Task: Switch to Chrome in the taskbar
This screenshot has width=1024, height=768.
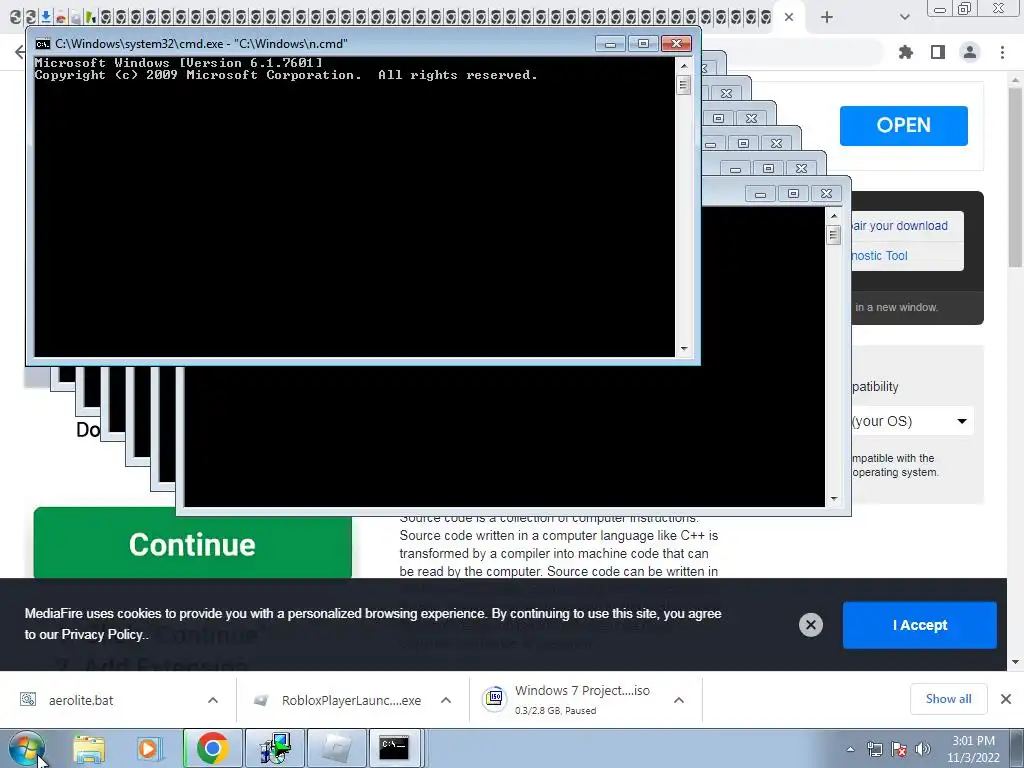Action: pos(212,748)
